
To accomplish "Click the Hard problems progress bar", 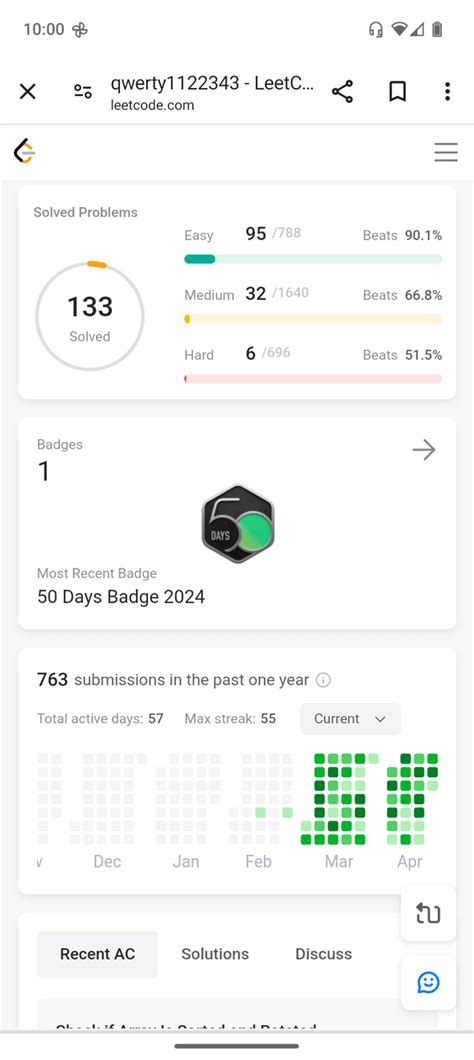I will pos(313,379).
